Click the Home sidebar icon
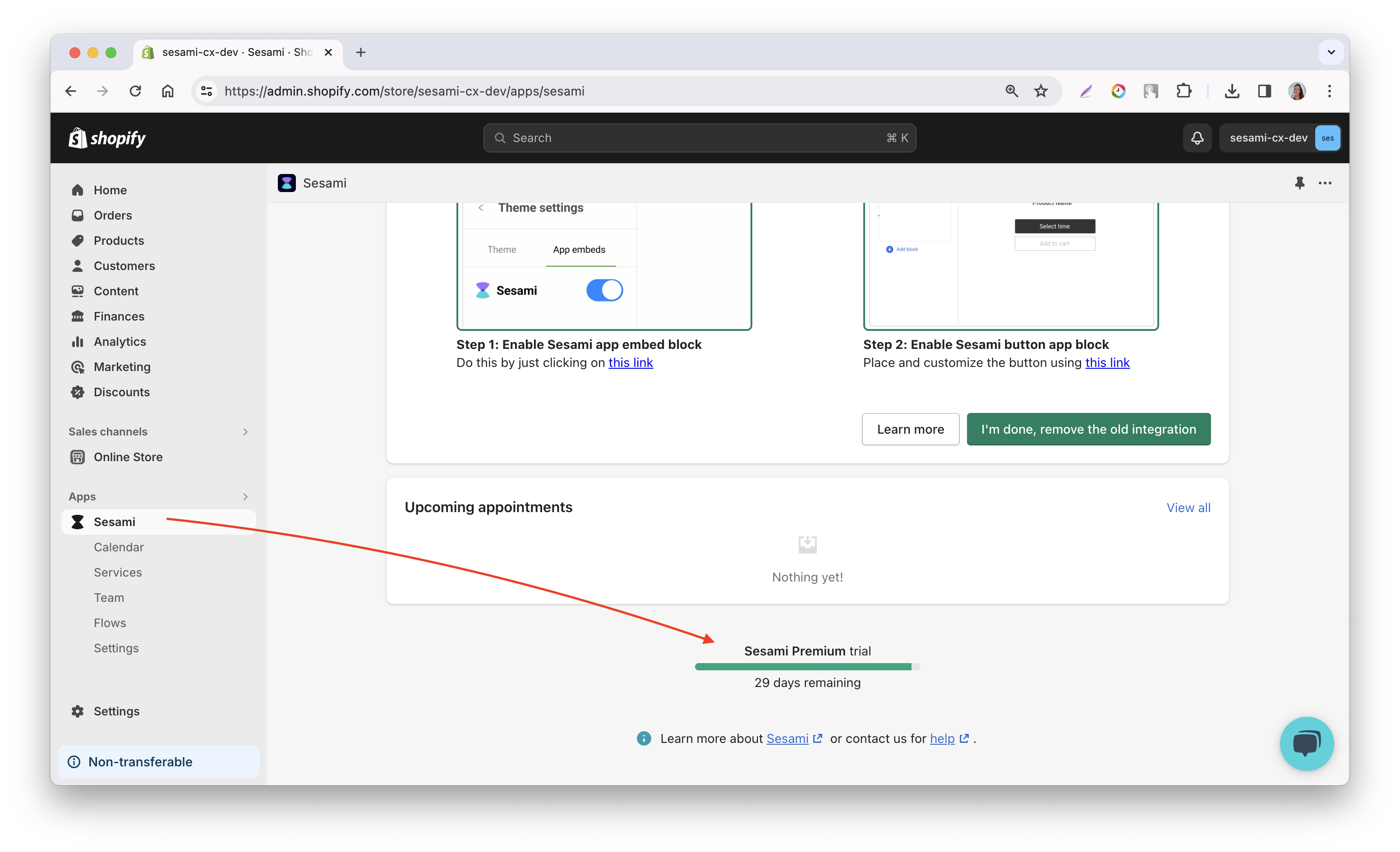Screen dimensions: 1400x852 point(78,190)
